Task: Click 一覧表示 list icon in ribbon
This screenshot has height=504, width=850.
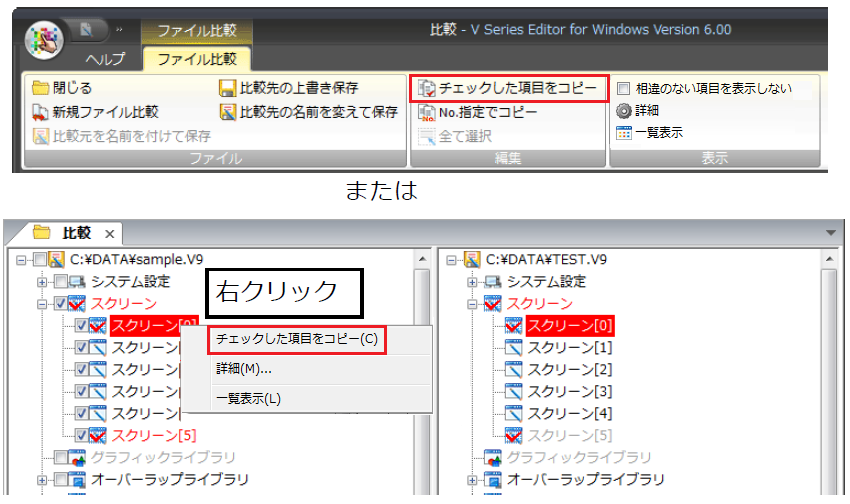Action: point(624,133)
